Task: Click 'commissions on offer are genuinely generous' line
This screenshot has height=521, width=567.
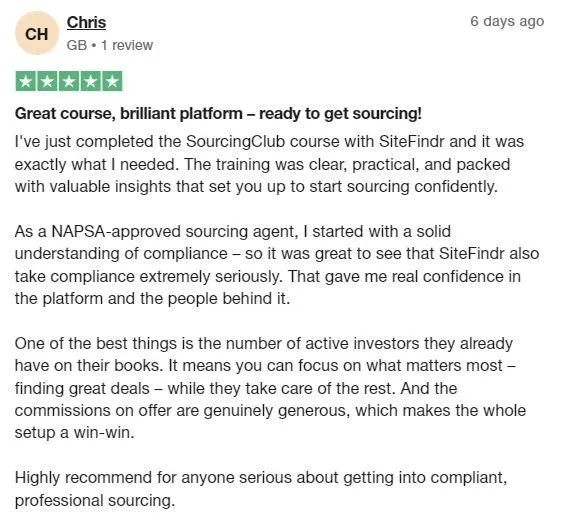Action: 183,411
